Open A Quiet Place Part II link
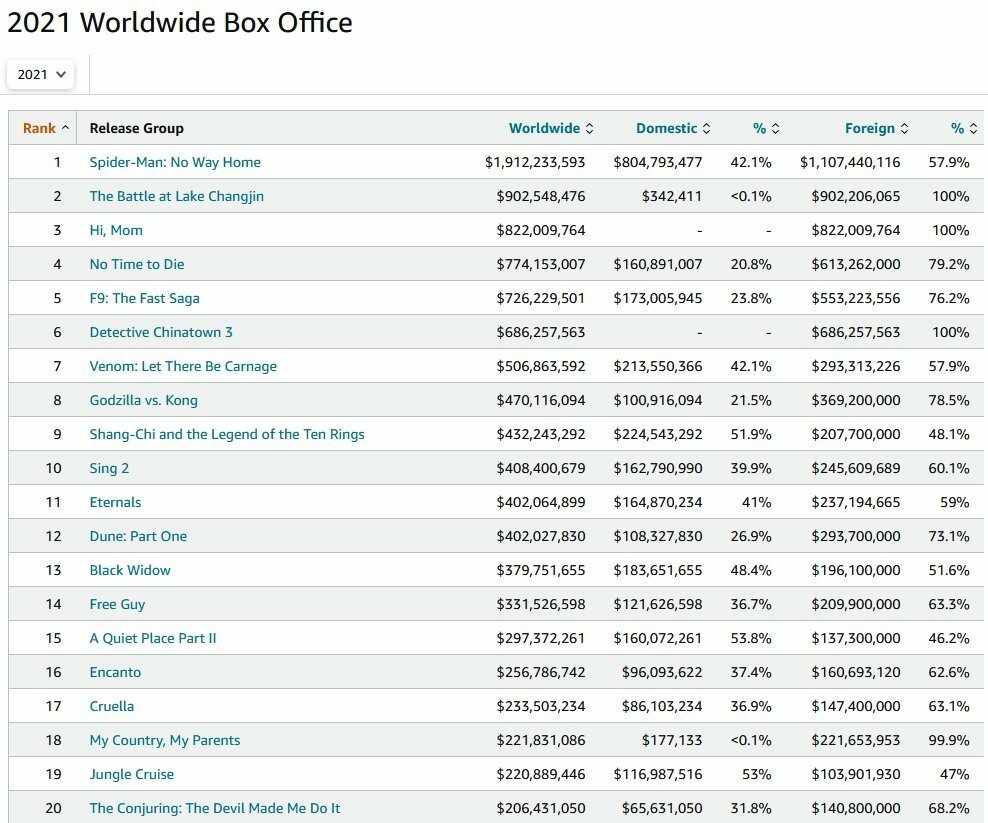Viewport: 988px width, 823px height. tap(152, 638)
